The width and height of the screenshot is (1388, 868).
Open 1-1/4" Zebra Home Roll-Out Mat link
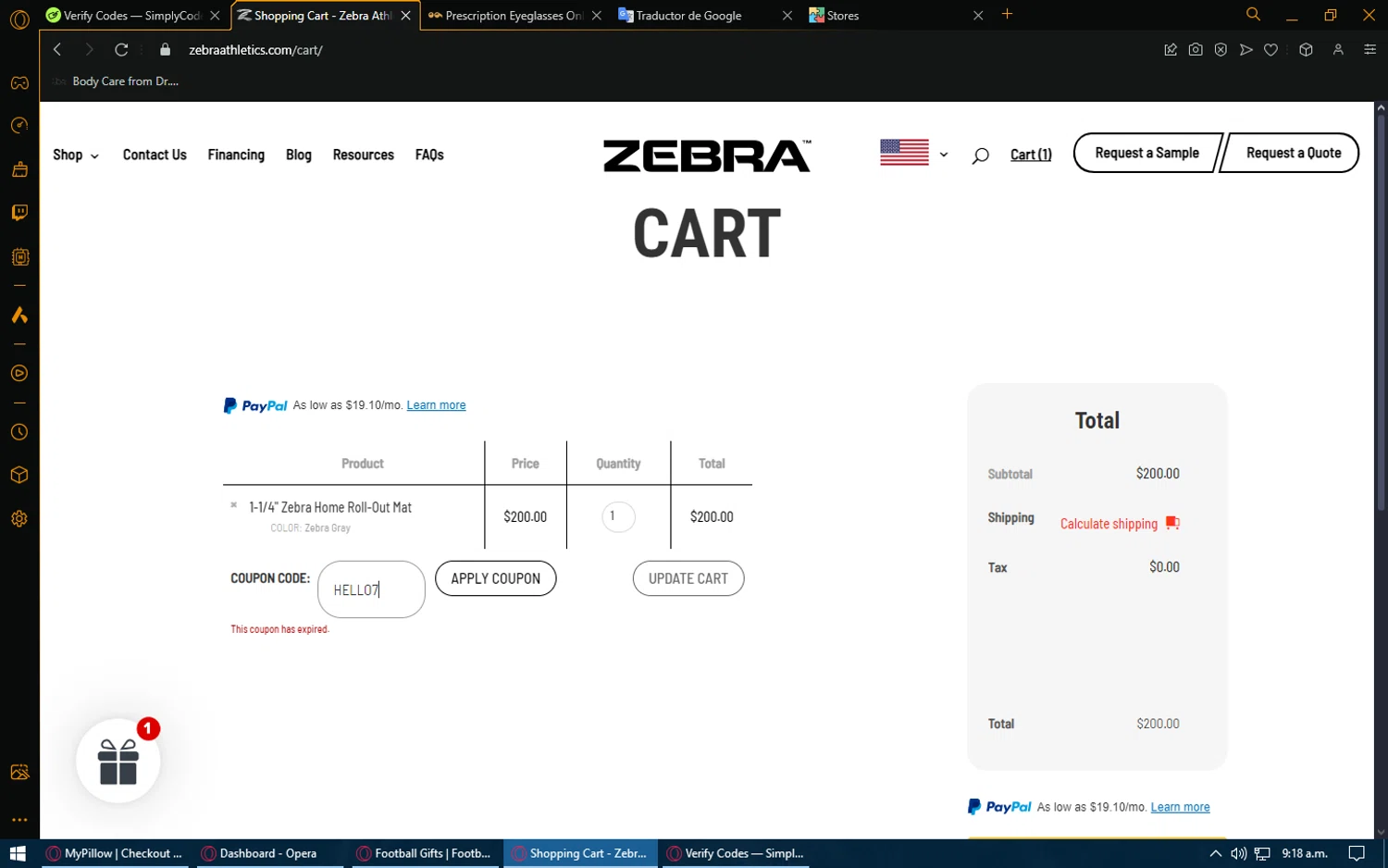[330, 507]
